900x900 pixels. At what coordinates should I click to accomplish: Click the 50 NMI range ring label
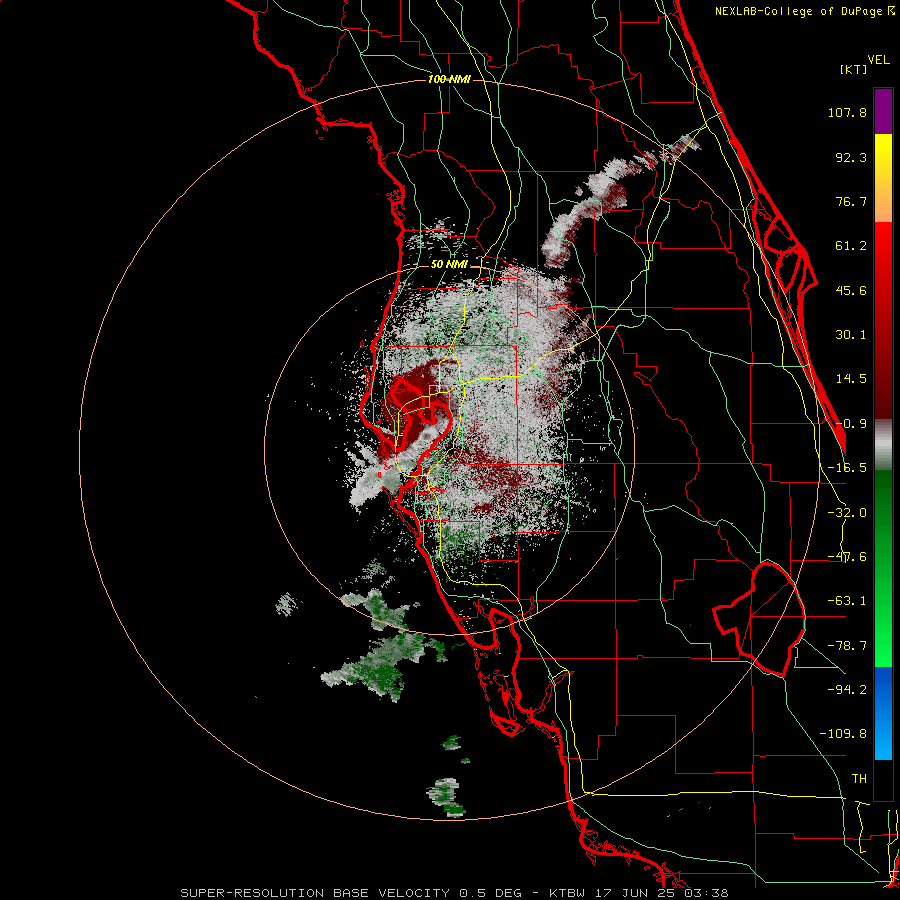[449, 265]
